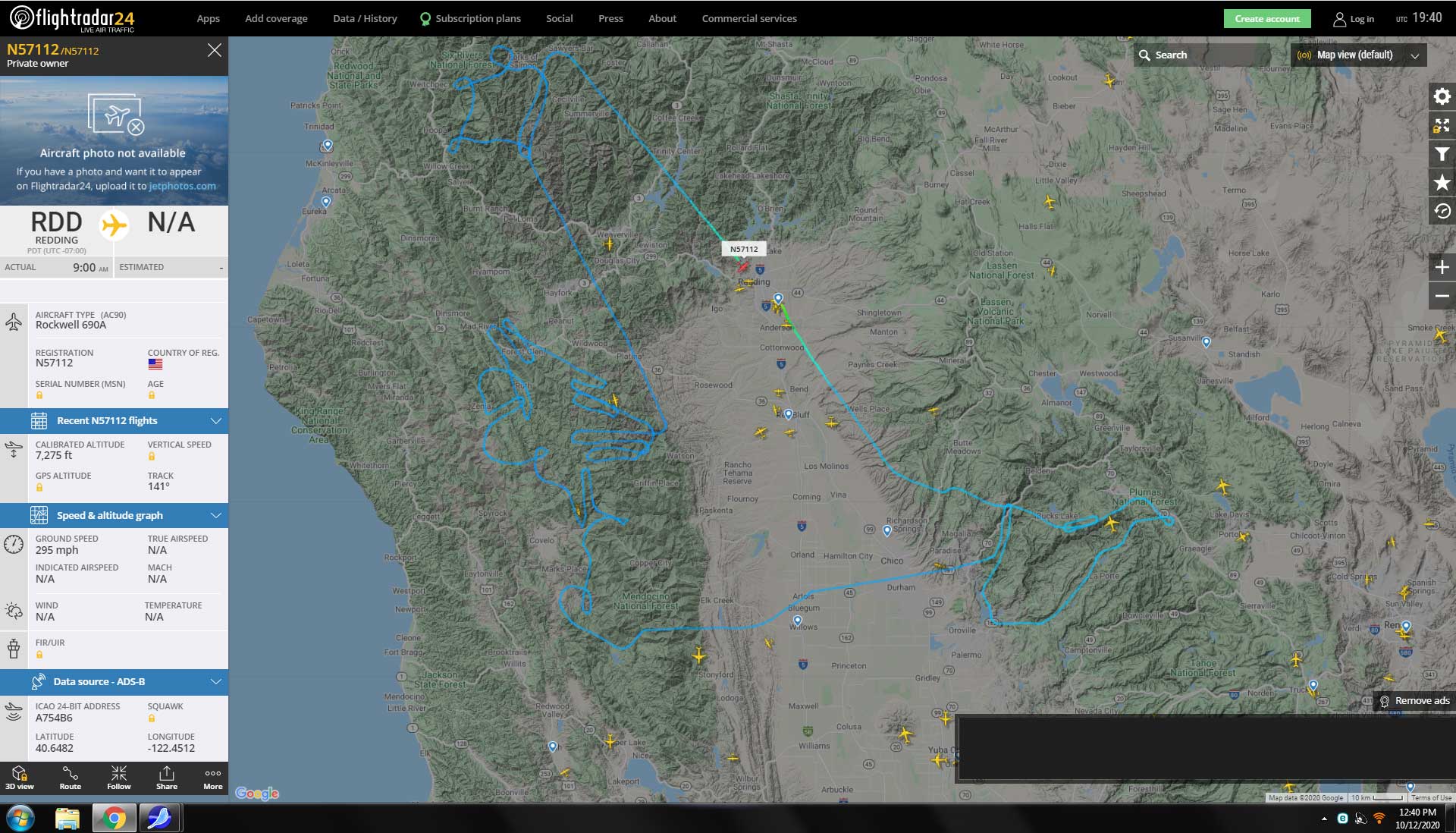The width and height of the screenshot is (1456, 833).
Task: Expand Recent N57112 flights section
Action: coord(114,420)
